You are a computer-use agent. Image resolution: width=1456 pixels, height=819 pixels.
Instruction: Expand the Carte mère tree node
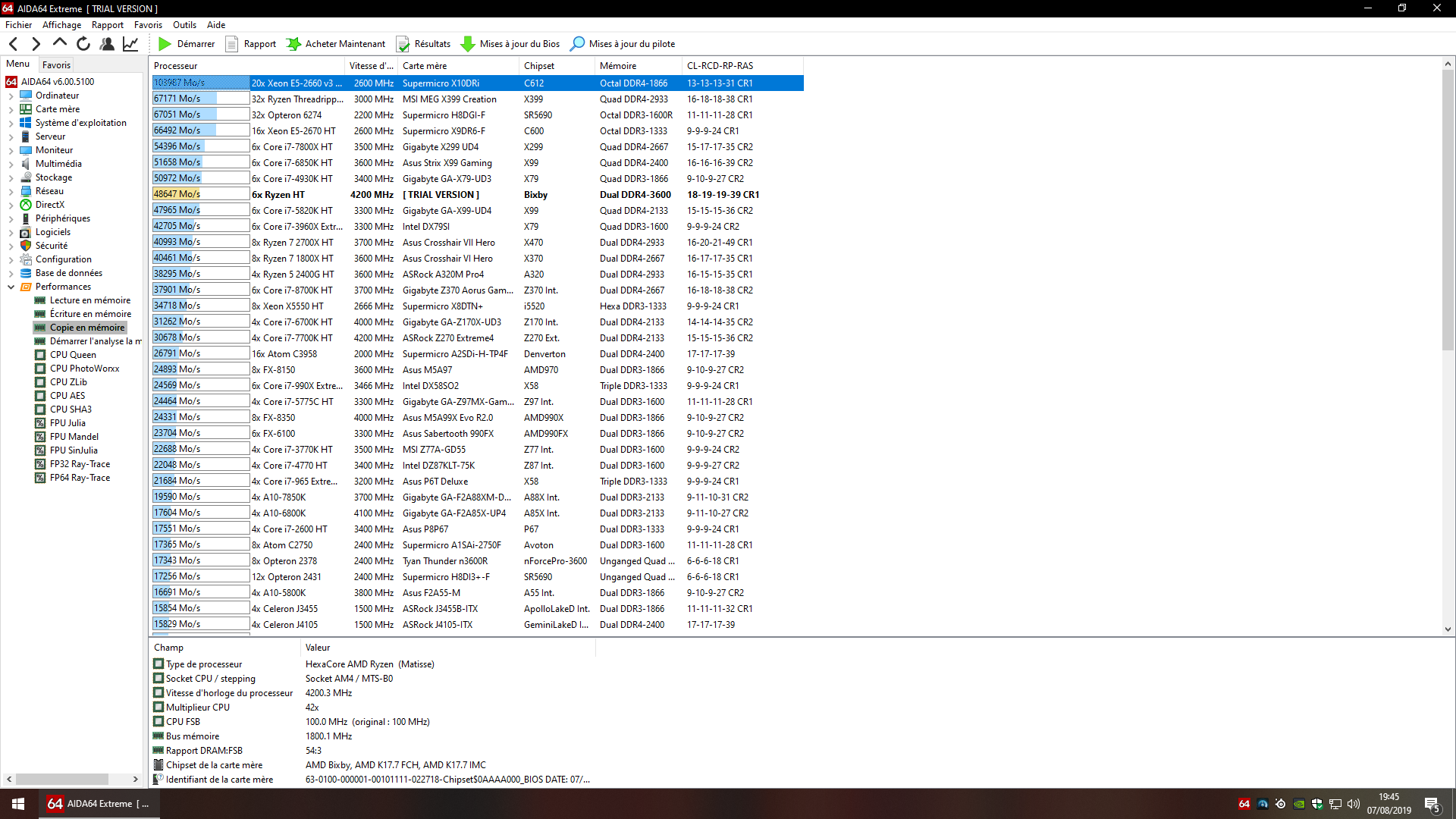click(x=11, y=110)
